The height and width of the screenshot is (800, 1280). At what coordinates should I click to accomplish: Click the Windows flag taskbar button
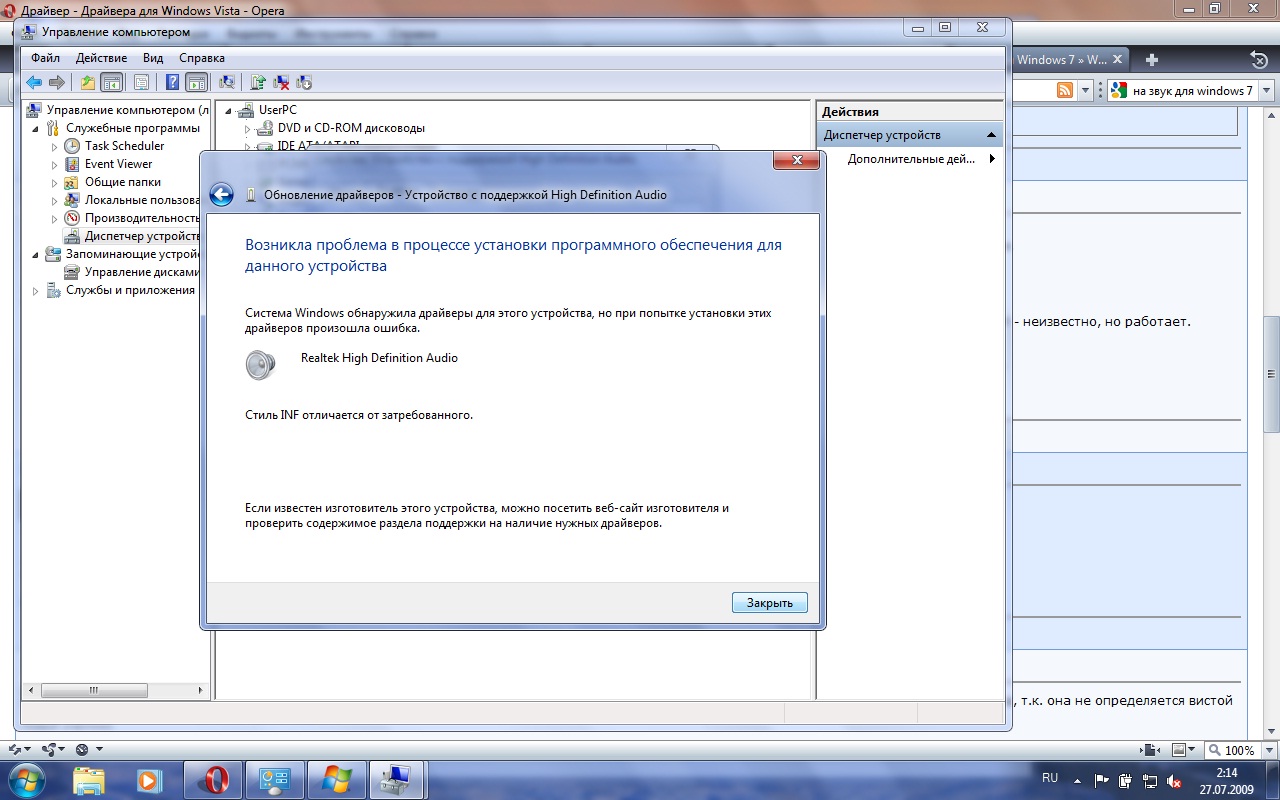[337, 779]
